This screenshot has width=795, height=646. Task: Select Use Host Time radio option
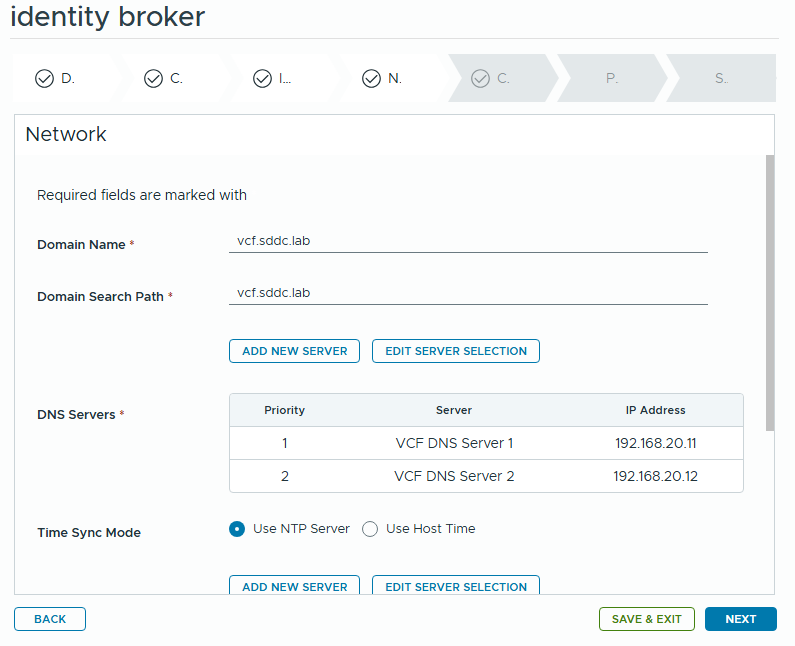pos(370,529)
